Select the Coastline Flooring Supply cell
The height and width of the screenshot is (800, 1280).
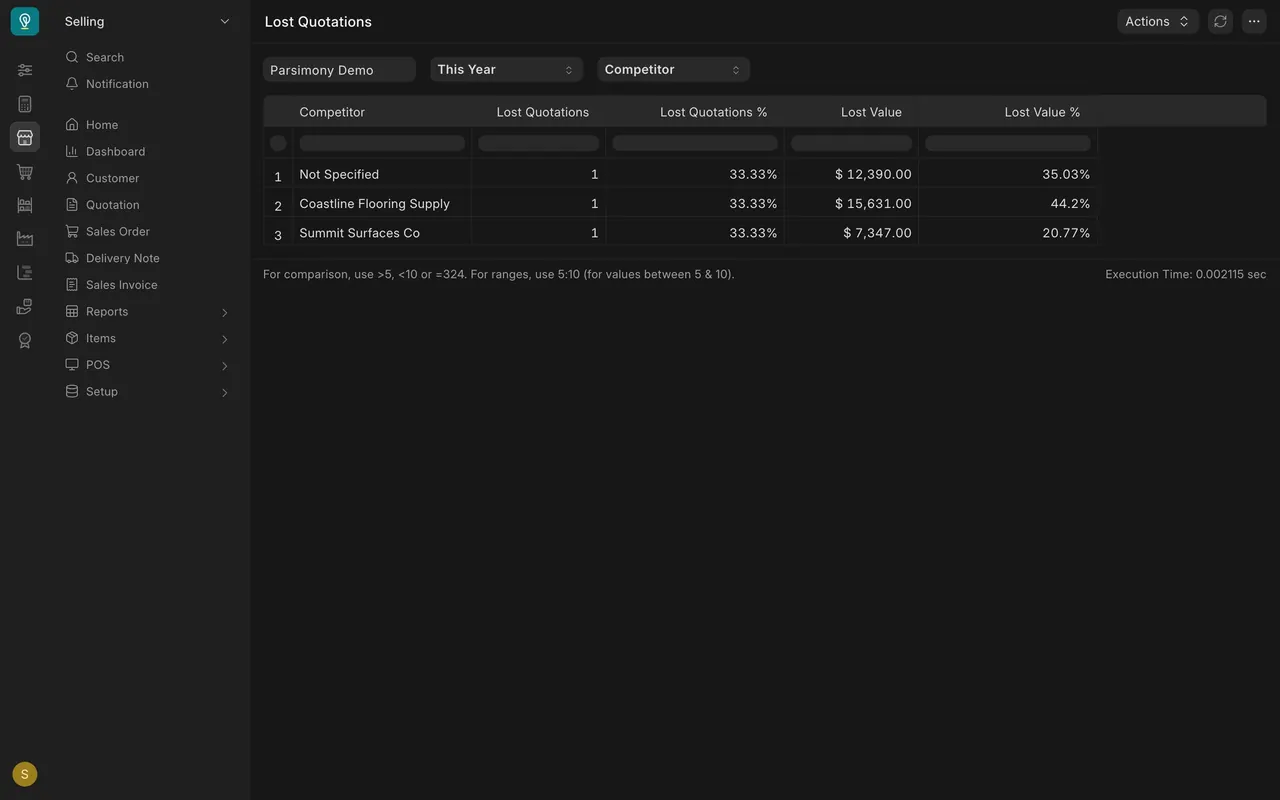pyautogui.click(x=382, y=203)
